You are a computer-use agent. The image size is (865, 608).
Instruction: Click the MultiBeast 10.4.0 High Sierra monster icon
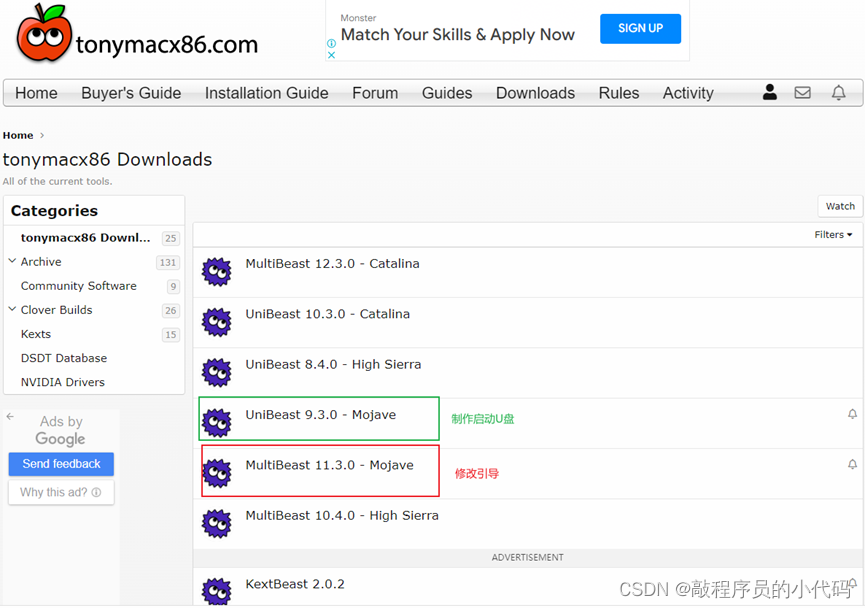click(217, 524)
